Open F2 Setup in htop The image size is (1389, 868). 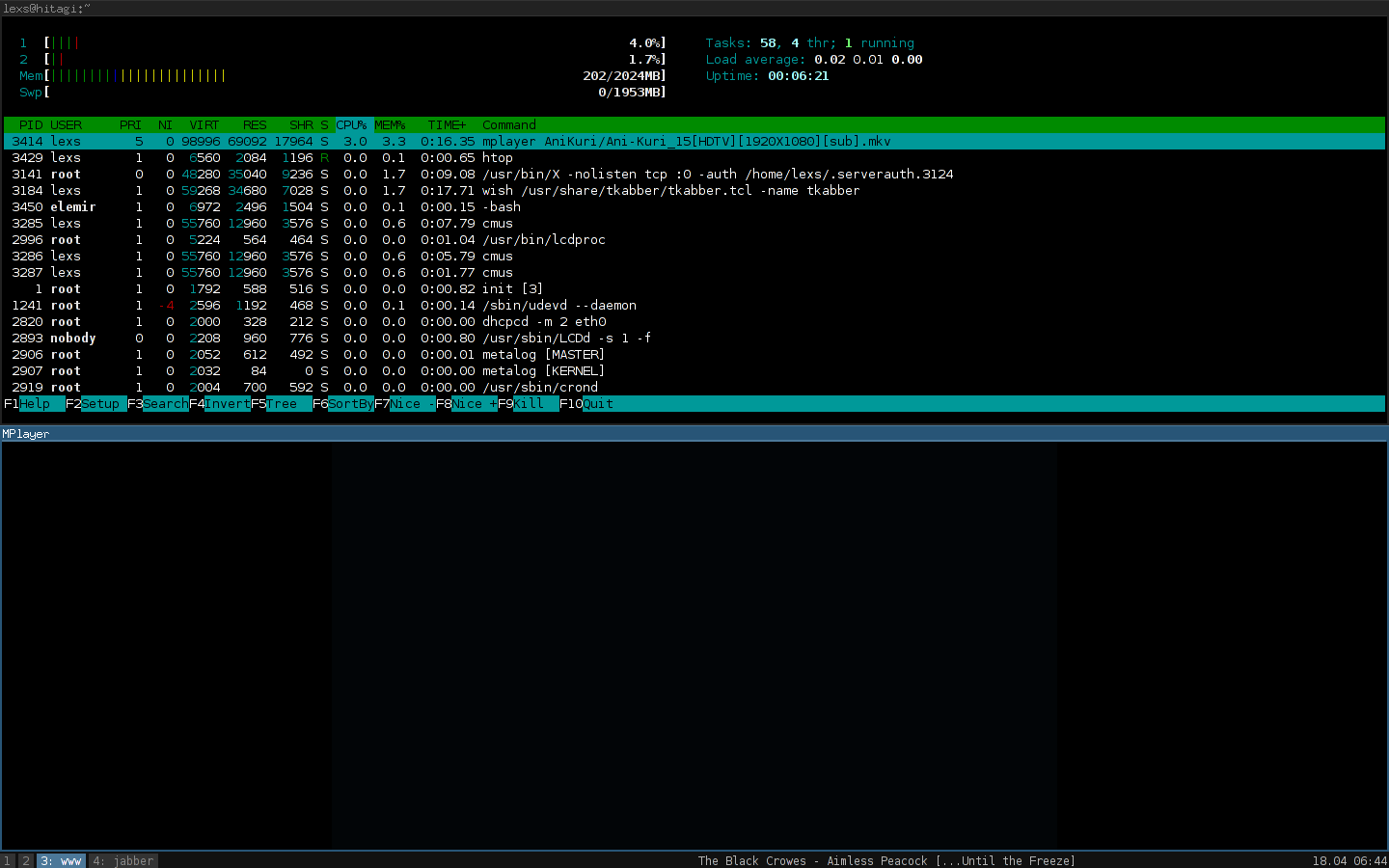pyautogui.click(x=96, y=404)
